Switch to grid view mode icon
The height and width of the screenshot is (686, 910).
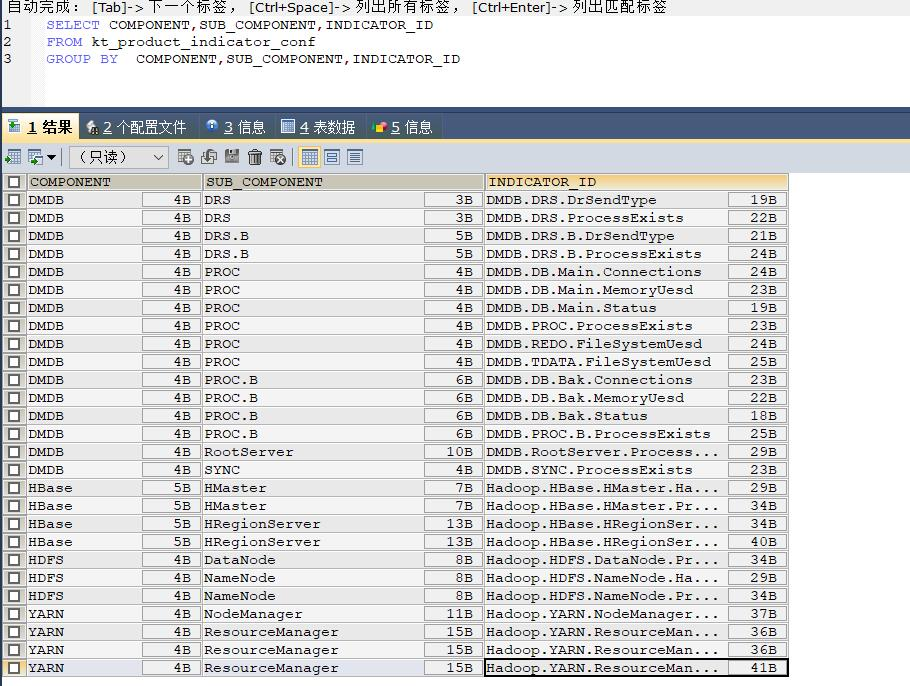click(310, 157)
